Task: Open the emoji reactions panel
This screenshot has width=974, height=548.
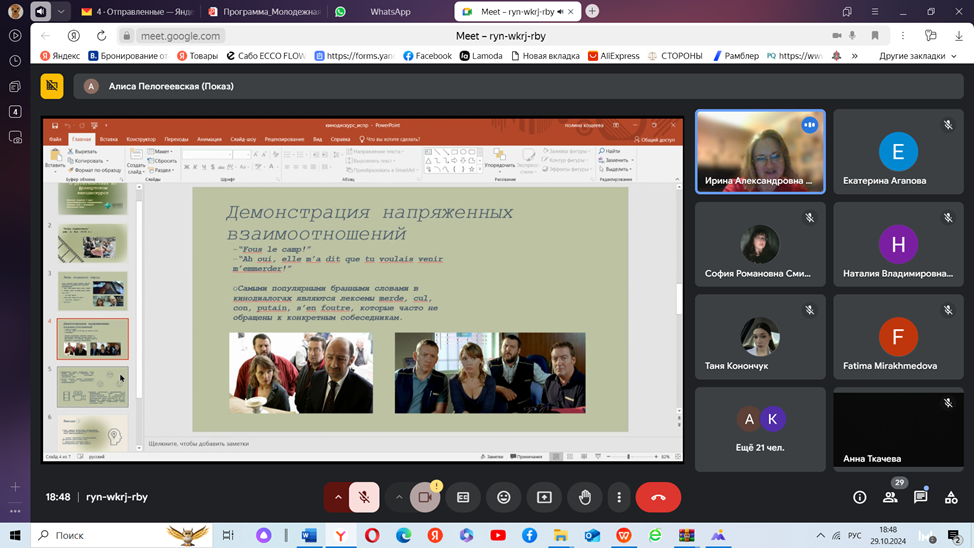Action: pyautogui.click(x=504, y=497)
